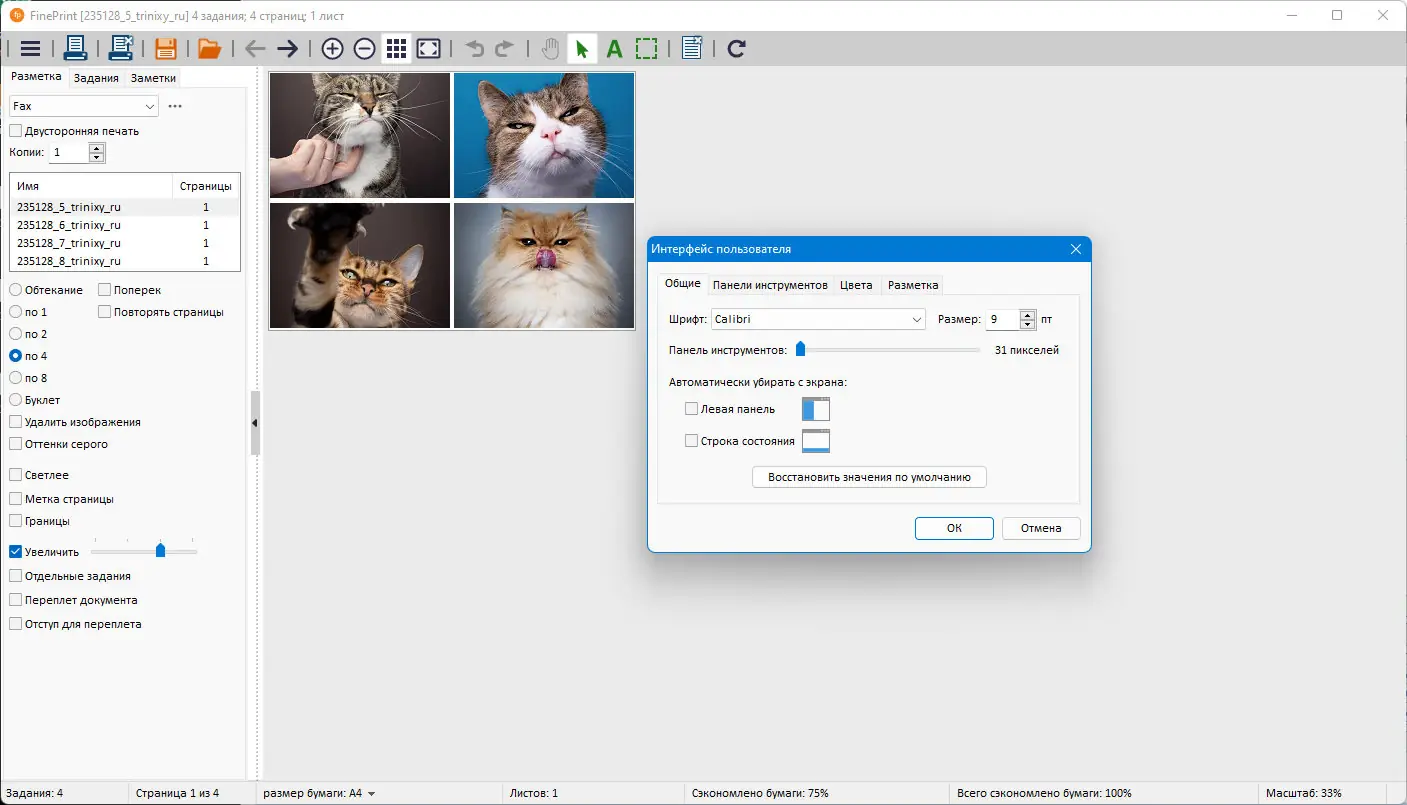The width and height of the screenshot is (1407, 805).
Task: Click the Увеличить slider handle
Action: 160,551
